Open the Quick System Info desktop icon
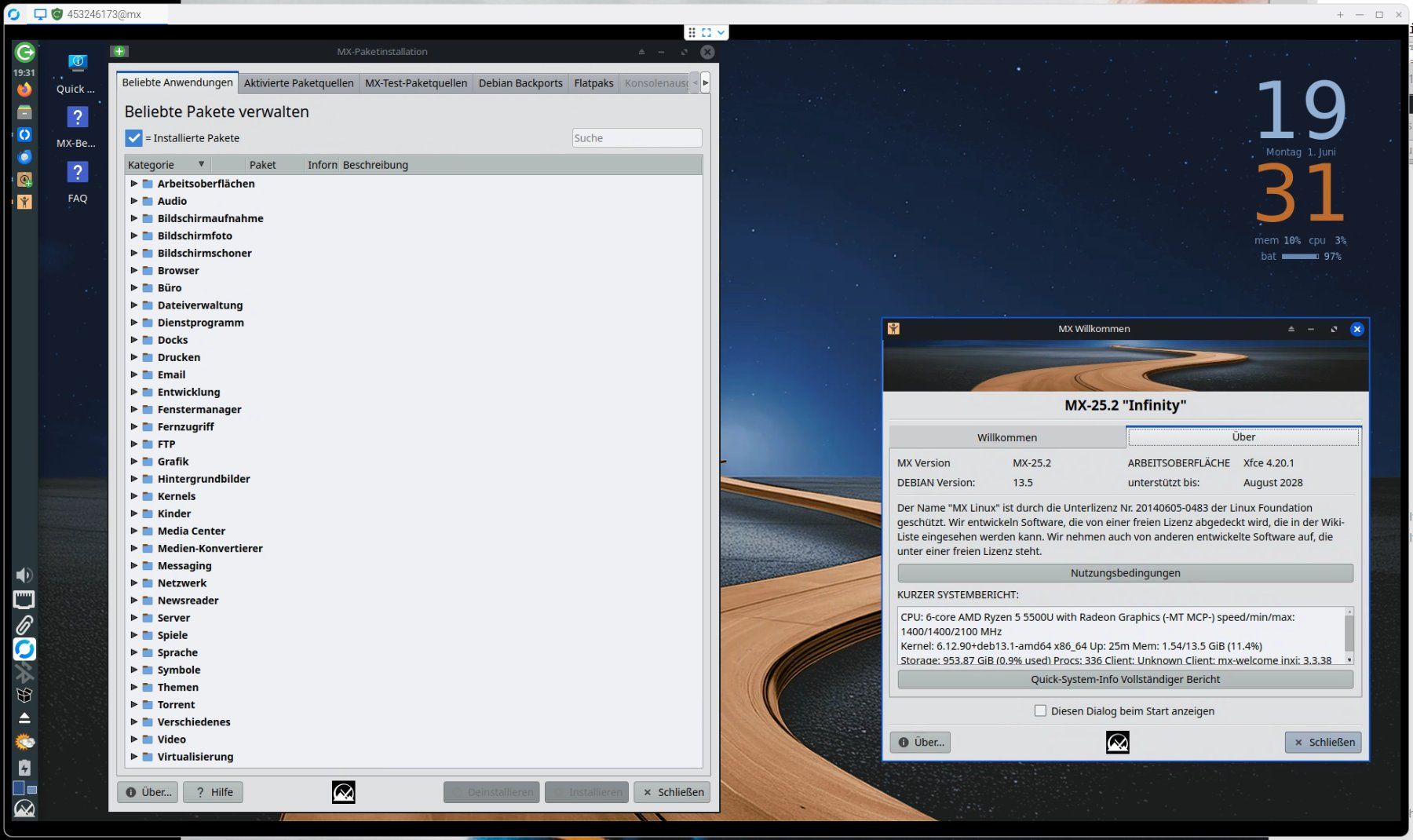The width and height of the screenshot is (1413, 840). click(77, 74)
